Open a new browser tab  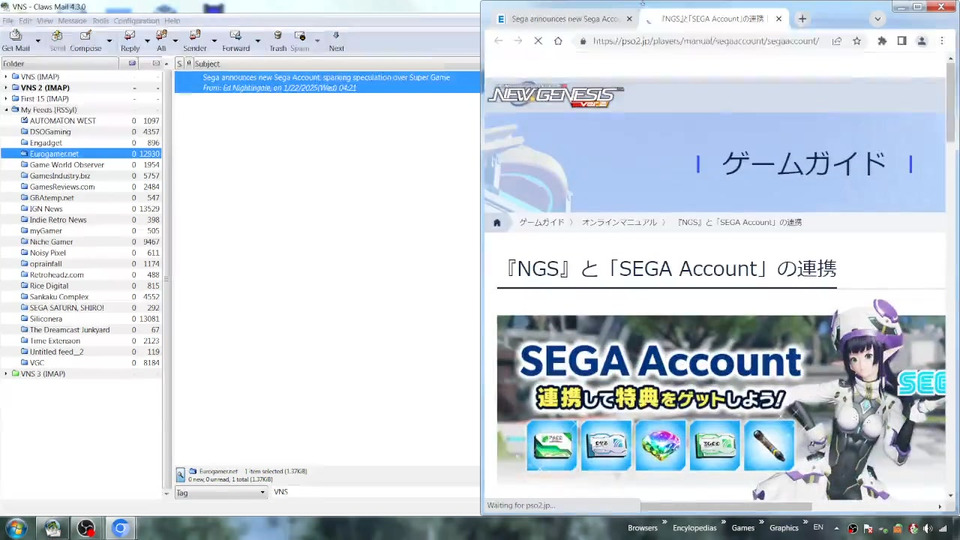coord(802,19)
